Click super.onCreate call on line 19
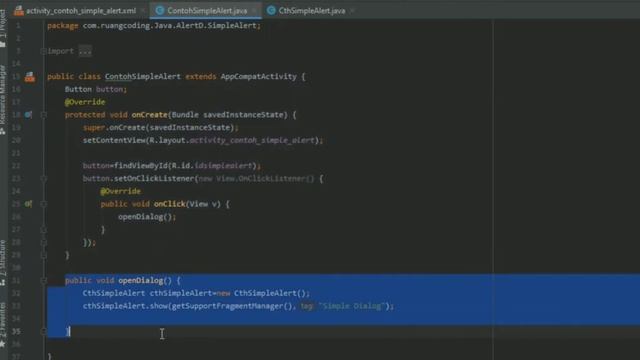The image size is (640, 360). point(160,128)
